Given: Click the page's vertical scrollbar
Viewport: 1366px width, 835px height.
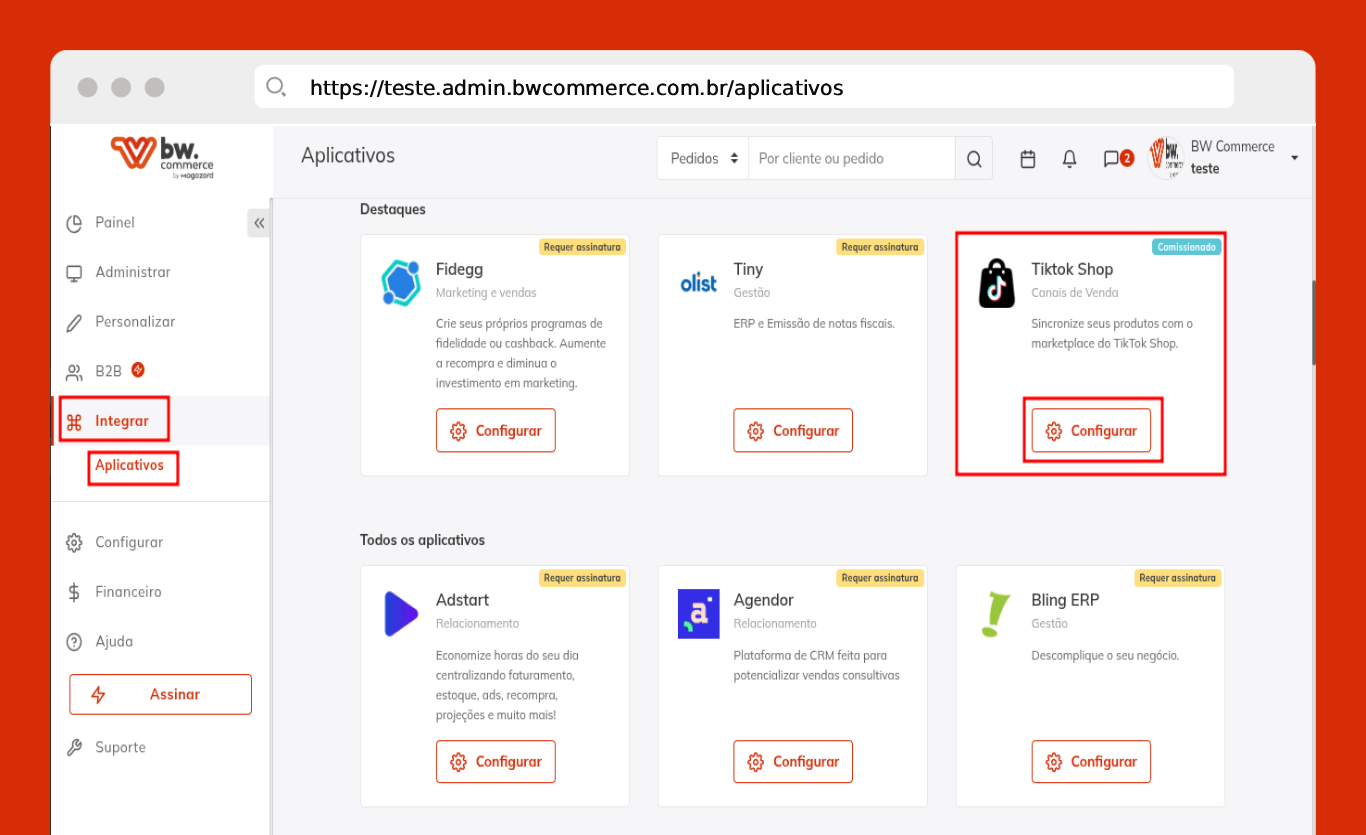Looking at the screenshot, I should point(1312,322).
